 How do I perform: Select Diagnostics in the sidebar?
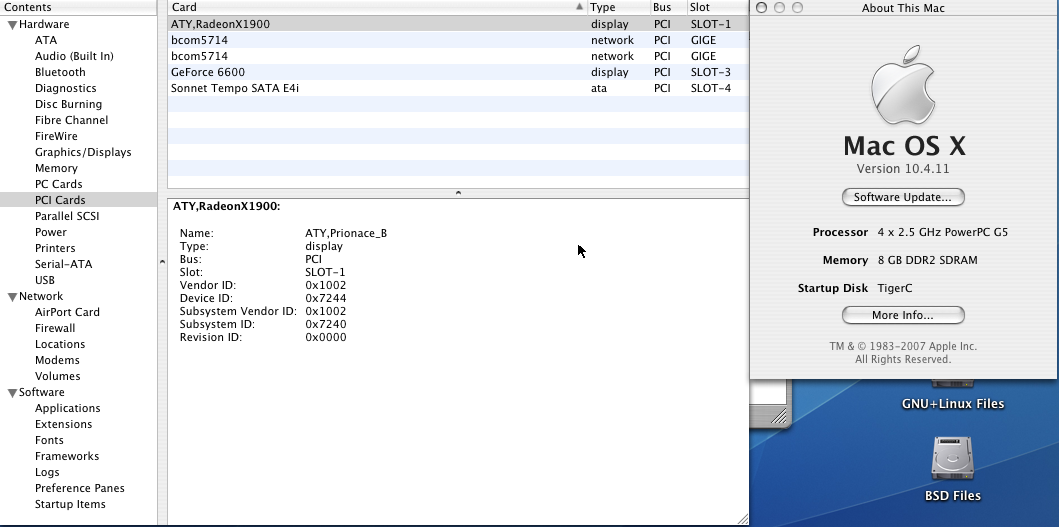[x=66, y=88]
